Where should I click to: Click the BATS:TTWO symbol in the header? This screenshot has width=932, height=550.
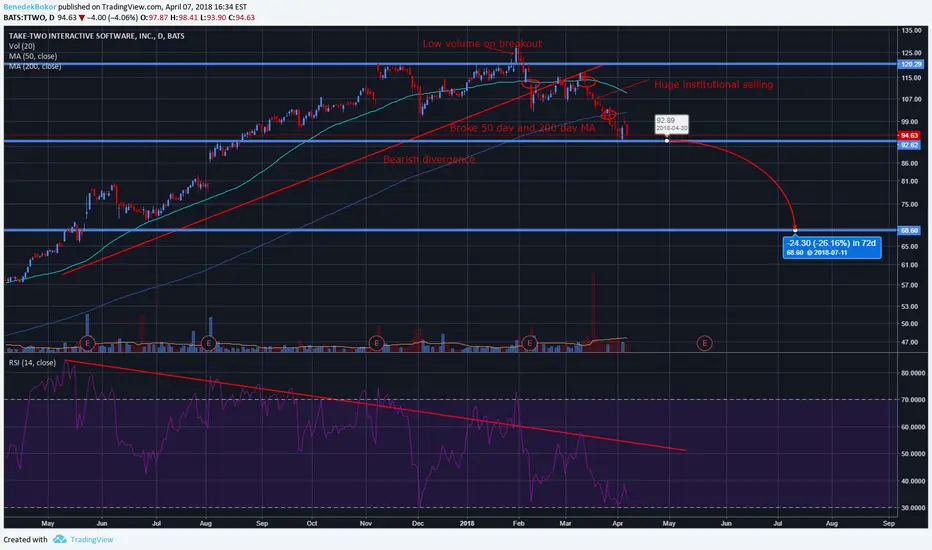25,17
